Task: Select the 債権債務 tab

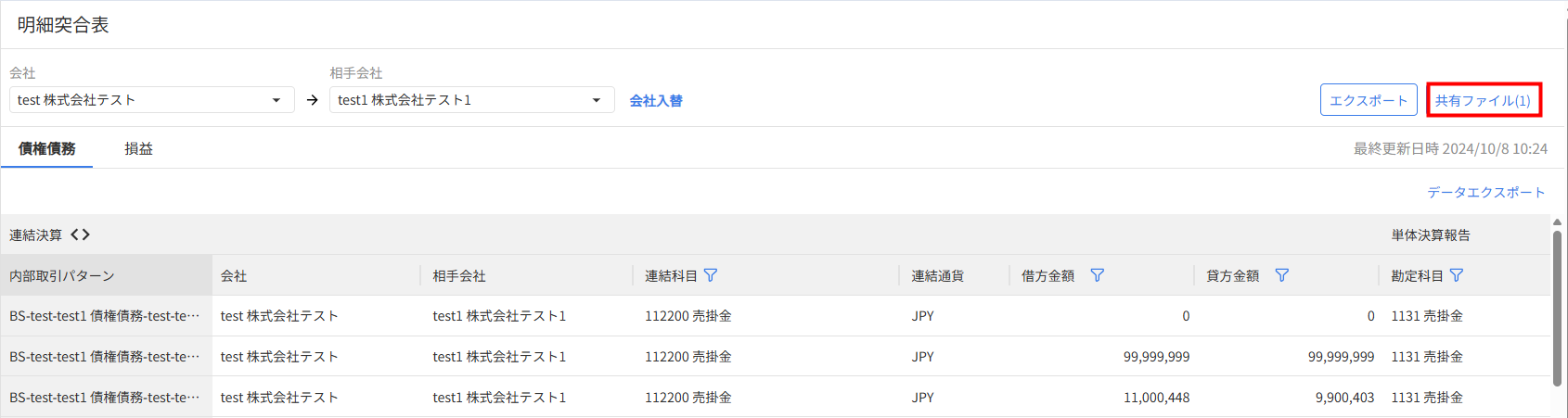Action: point(46,148)
